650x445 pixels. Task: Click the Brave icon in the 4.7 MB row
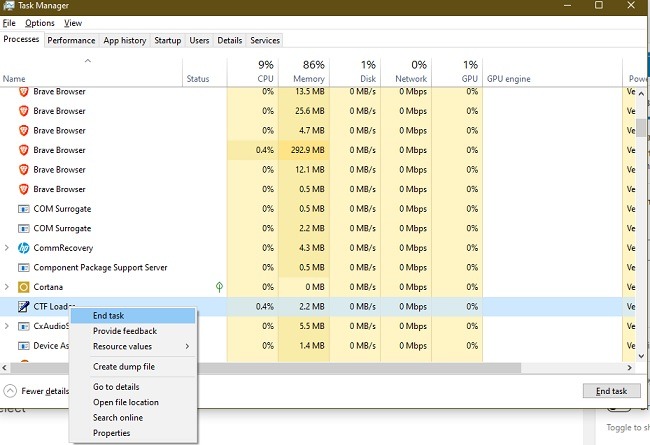24,130
